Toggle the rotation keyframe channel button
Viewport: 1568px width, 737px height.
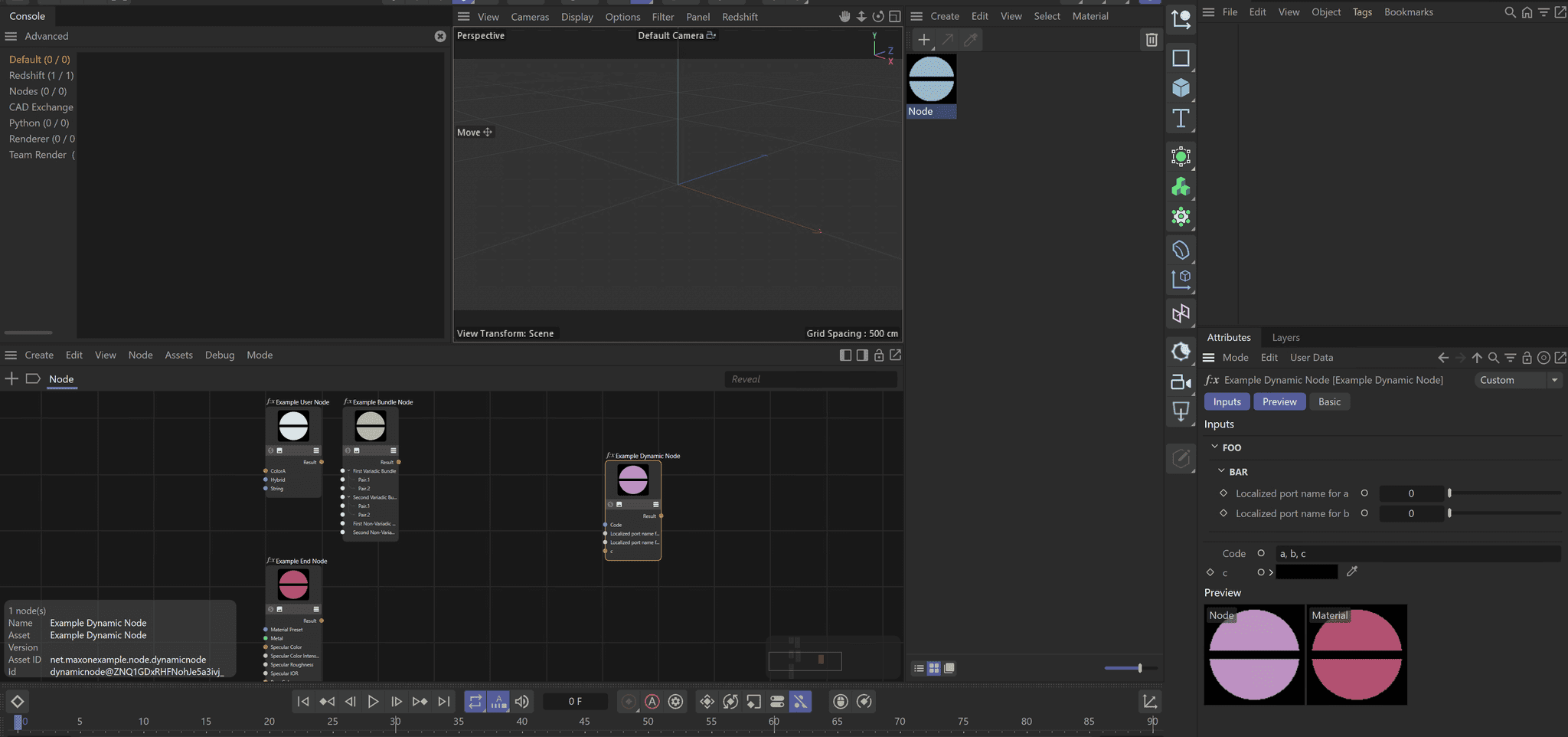pos(730,702)
